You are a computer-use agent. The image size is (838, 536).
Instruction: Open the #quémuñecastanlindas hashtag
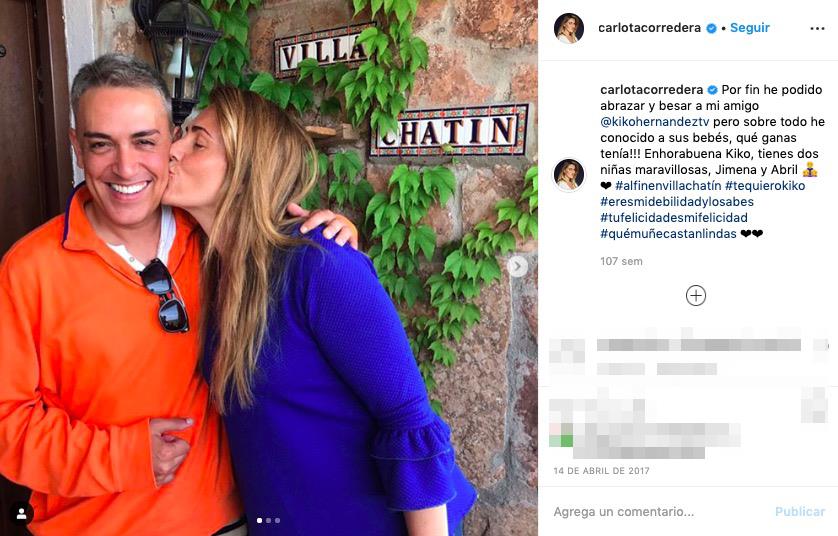(x=668, y=234)
